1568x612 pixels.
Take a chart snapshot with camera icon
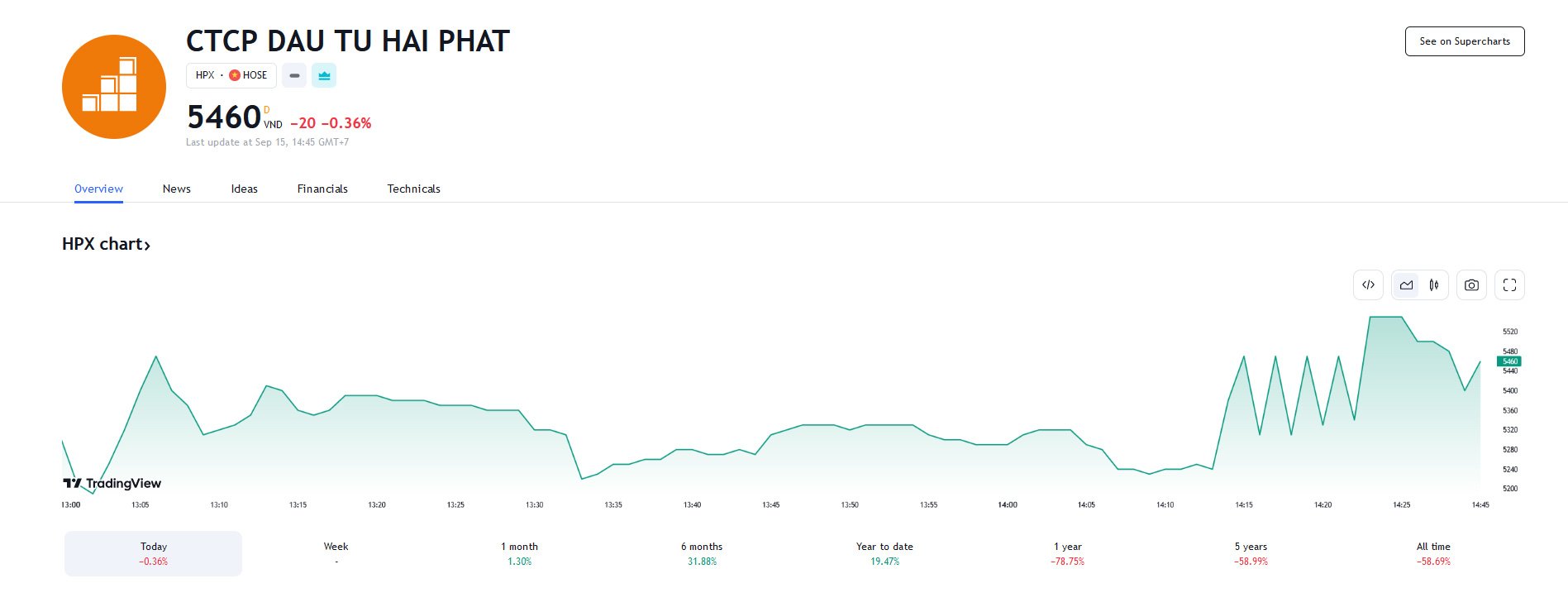click(x=1471, y=284)
